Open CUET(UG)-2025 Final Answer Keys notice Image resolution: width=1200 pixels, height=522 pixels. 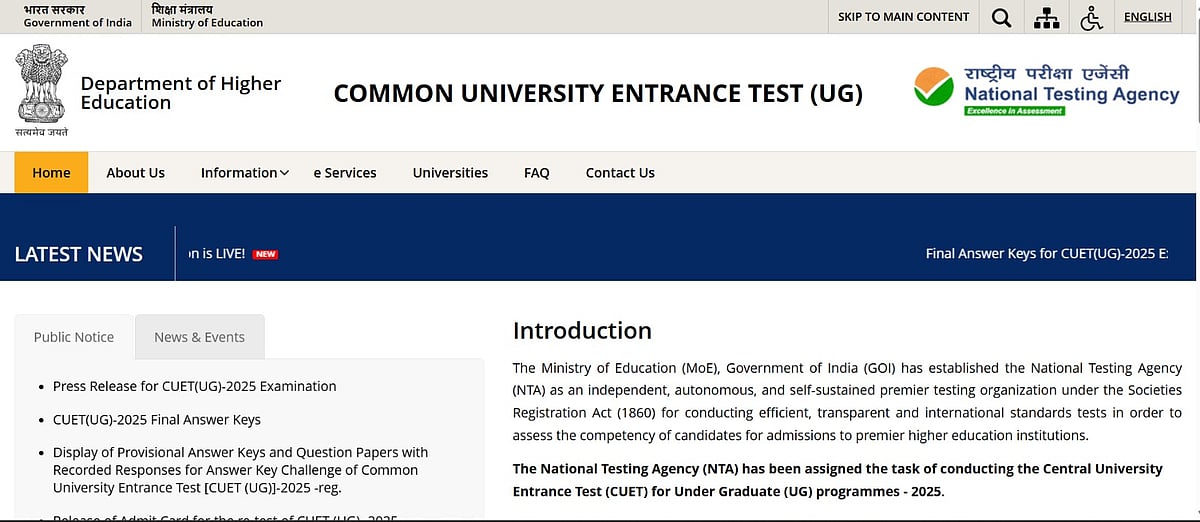pyautogui.click(x=157, y=420)
